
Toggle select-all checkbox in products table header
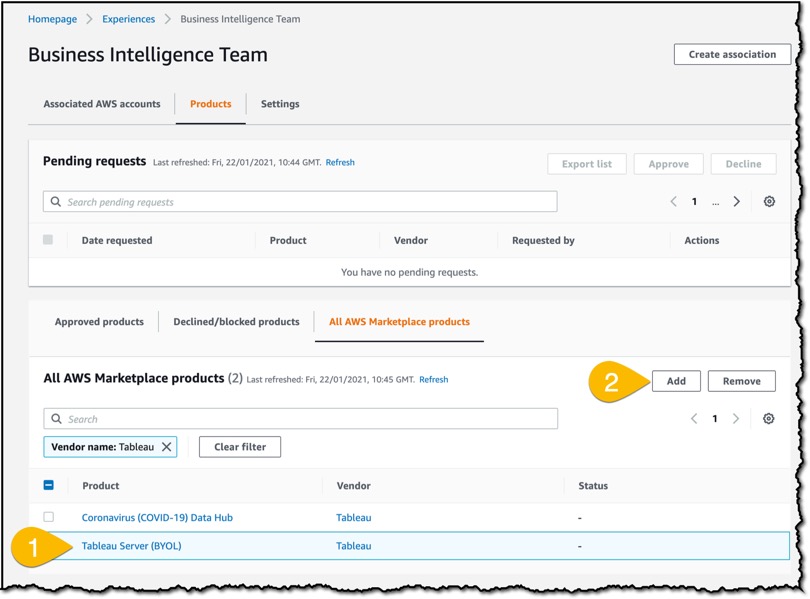49,485
